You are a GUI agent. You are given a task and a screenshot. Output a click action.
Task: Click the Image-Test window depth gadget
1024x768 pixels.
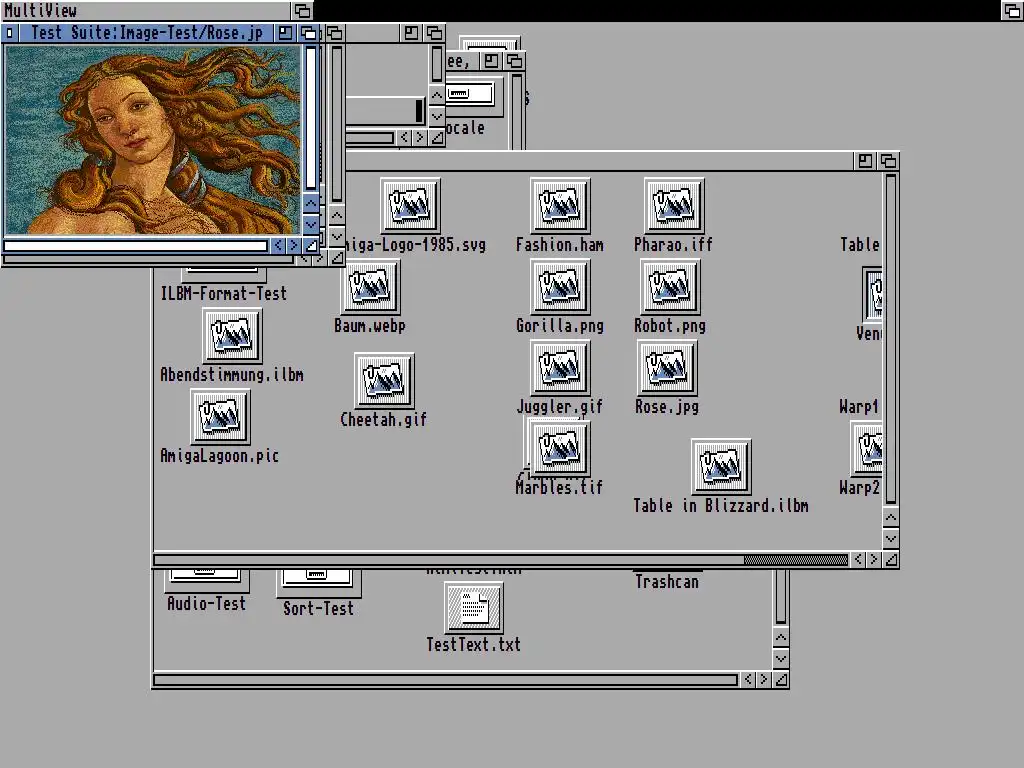pyautogui.click(x=888, y=161)
